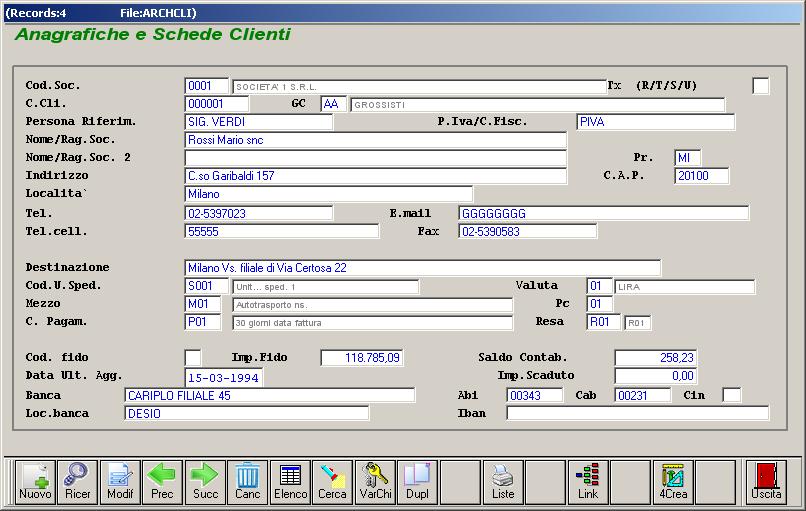Click the Data Ult. Agg. date field
The height and width of the screenshot is (511, 806).
(x=224, y=378)
